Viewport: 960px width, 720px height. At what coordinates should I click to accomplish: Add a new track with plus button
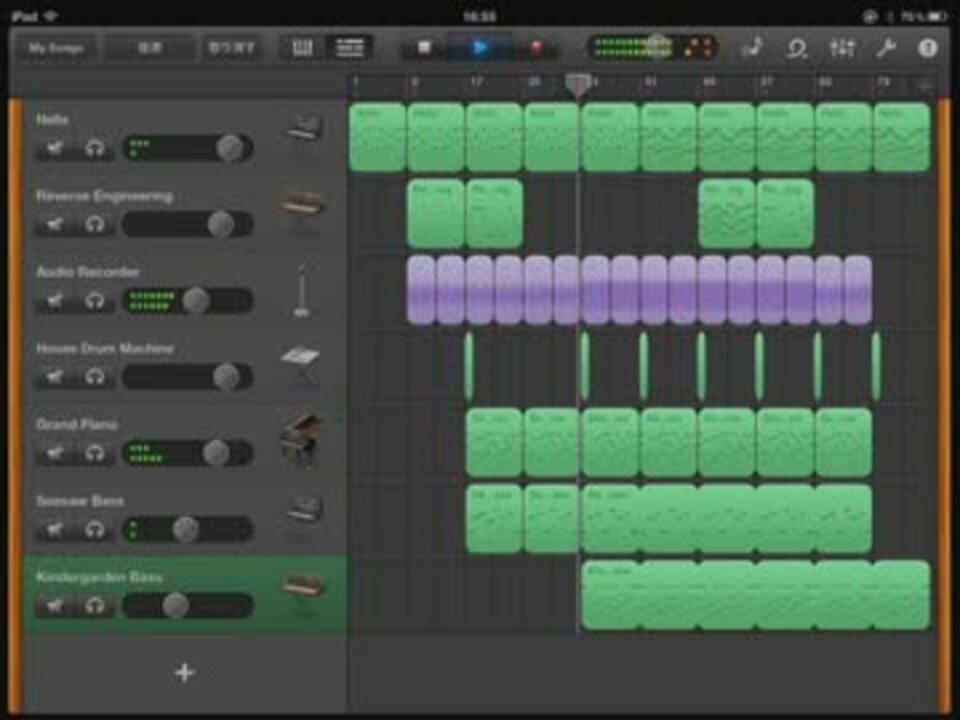184,673
